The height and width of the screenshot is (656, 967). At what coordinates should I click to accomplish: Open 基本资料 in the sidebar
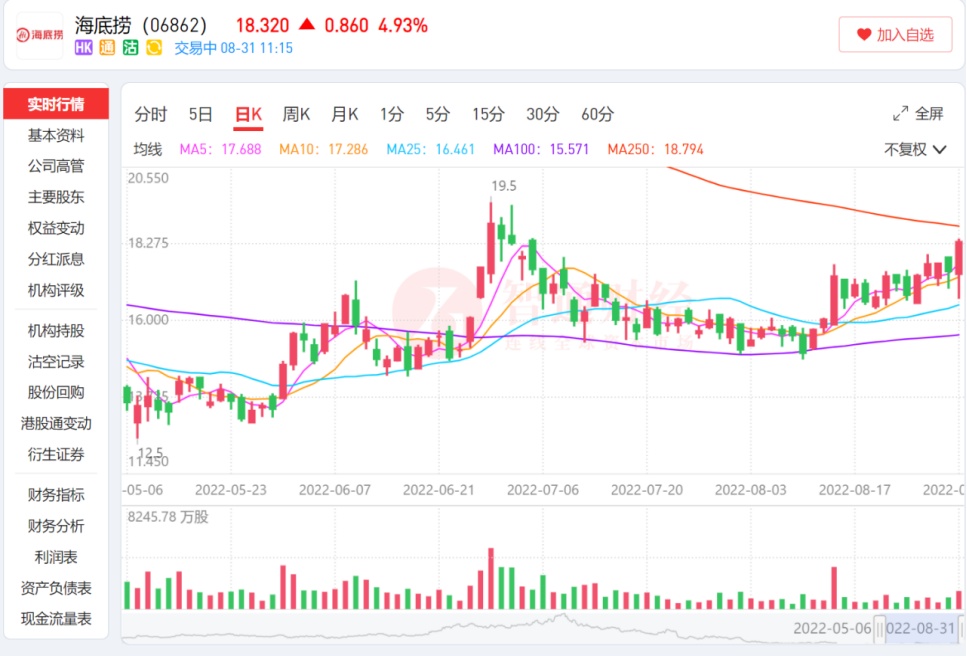[56, 136]
